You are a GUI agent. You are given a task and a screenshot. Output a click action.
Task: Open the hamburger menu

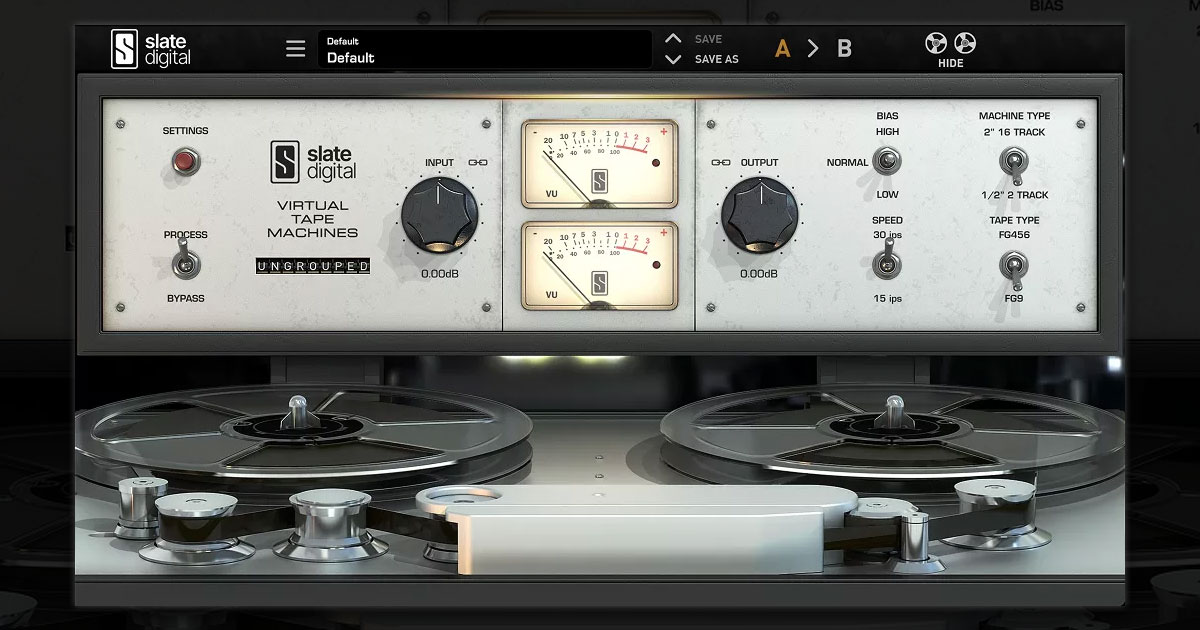[295, 47]
